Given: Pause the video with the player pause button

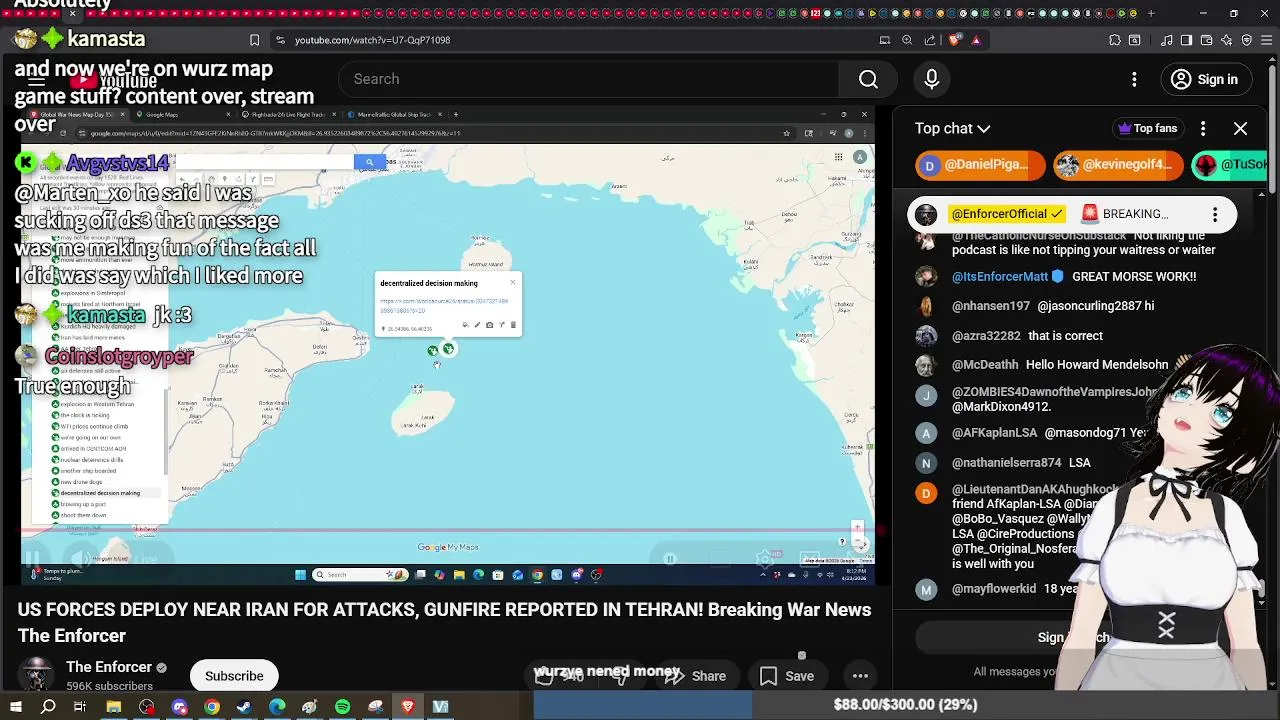Looking at the screenshot, I should (x=32, y=560).
